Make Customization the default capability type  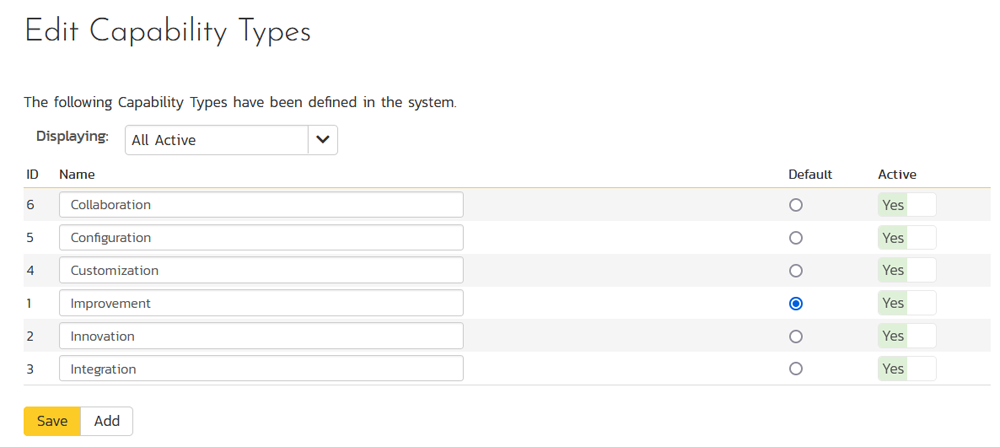tap(795, 271)
